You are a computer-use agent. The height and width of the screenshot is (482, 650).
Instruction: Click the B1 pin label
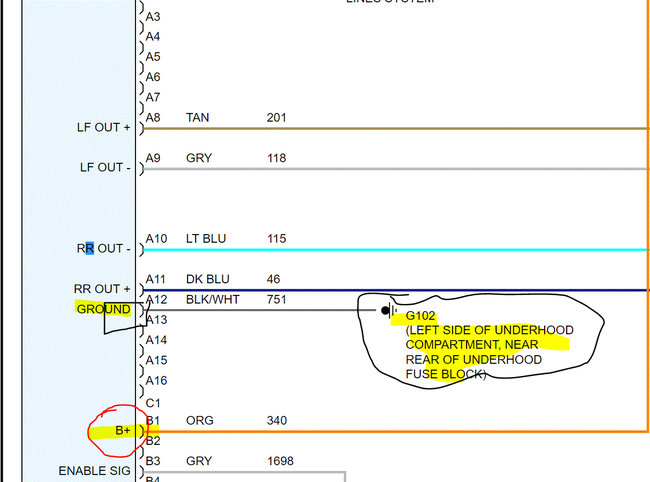tap(153, 420)
